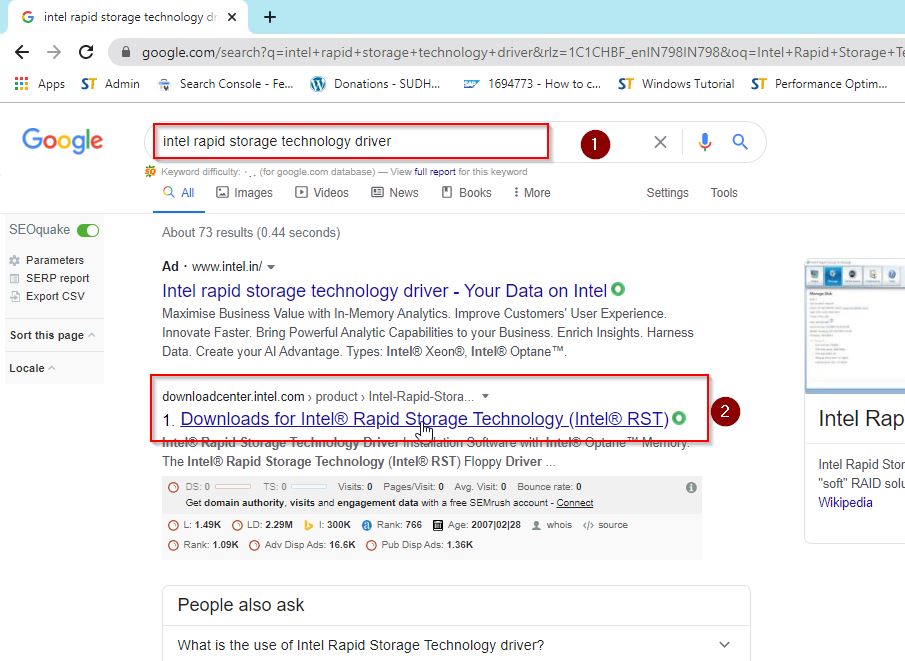The height and width of the screenshot is (661, 905).
Task: Open the More search categories menu
Action: (532, 193)
